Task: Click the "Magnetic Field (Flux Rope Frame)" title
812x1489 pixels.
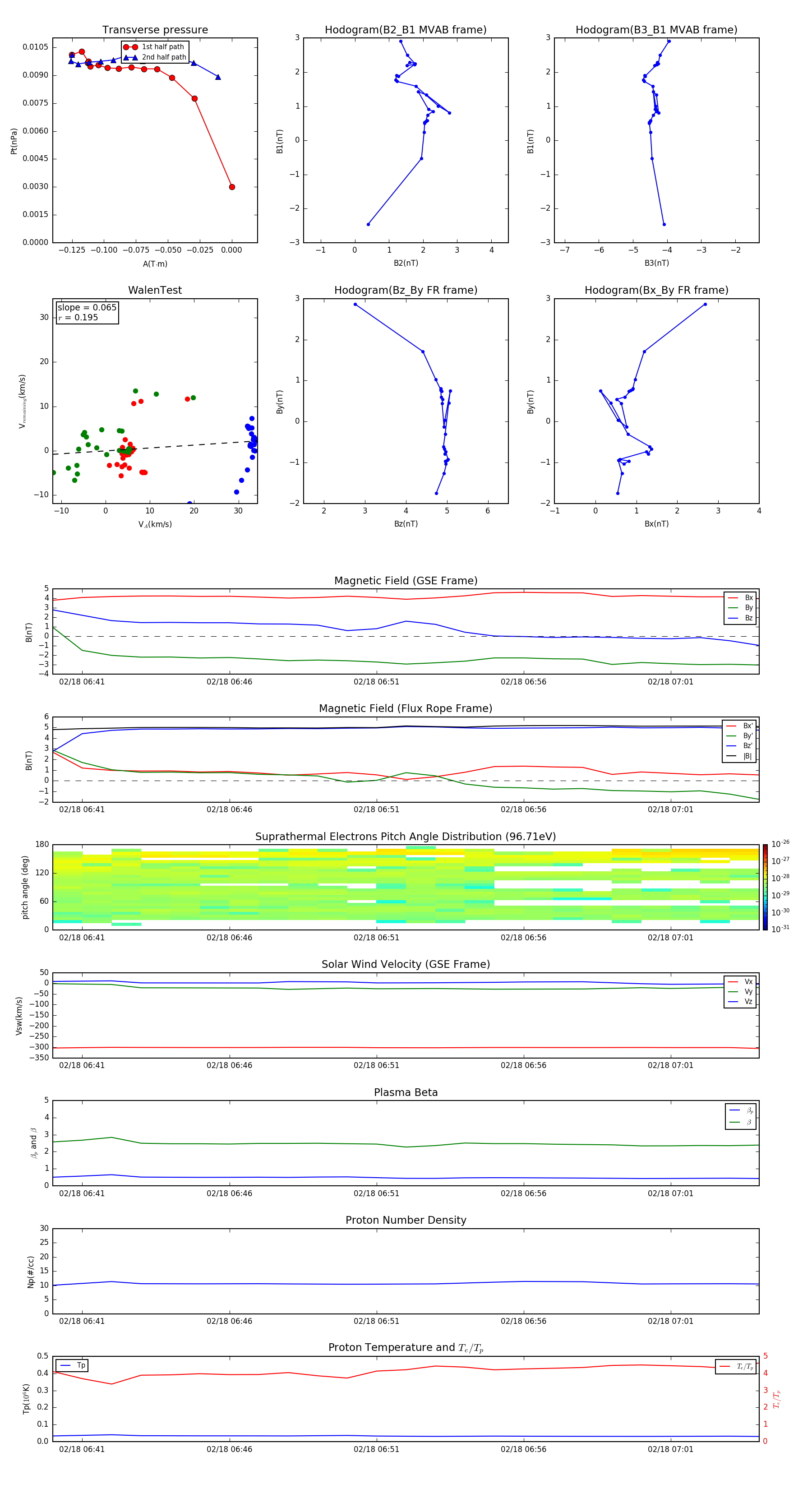Action: (x=406, y=709)
